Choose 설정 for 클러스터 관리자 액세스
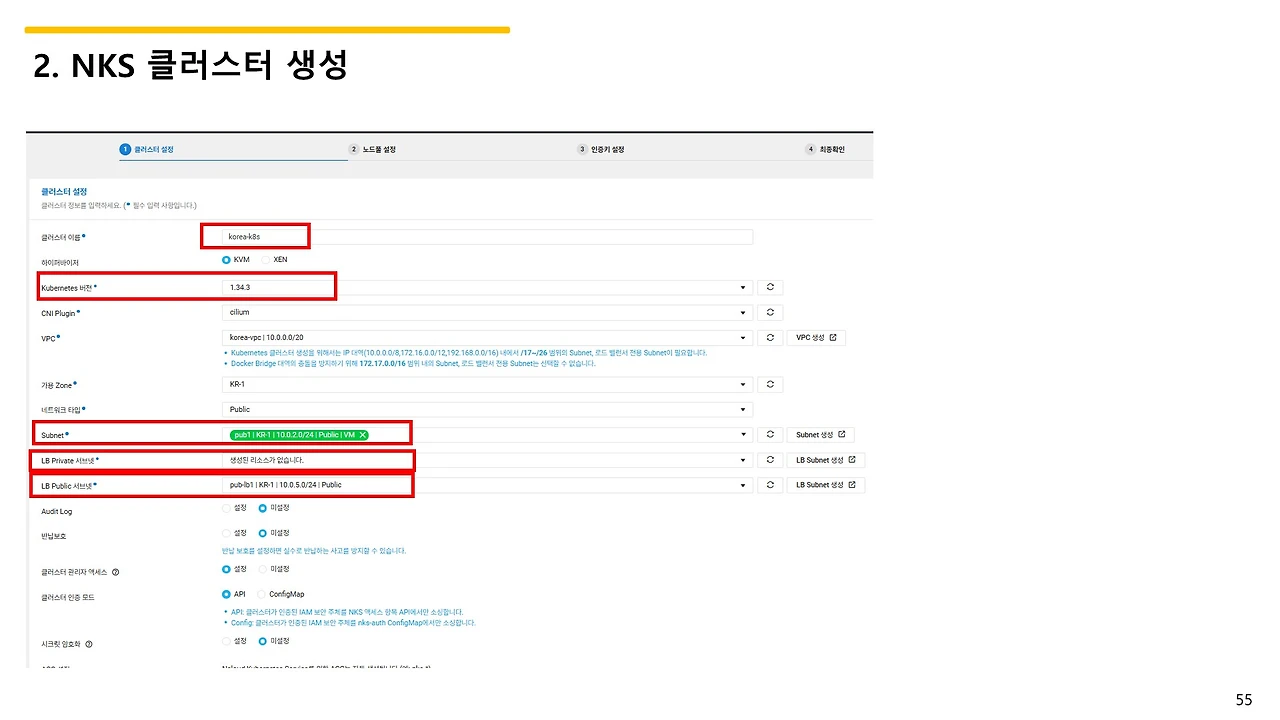 point(226,569)
